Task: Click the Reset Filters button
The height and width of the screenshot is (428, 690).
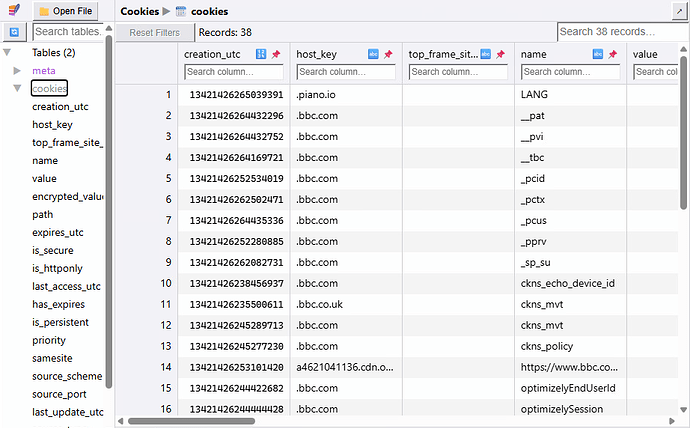Action: [x=154, y=33]
